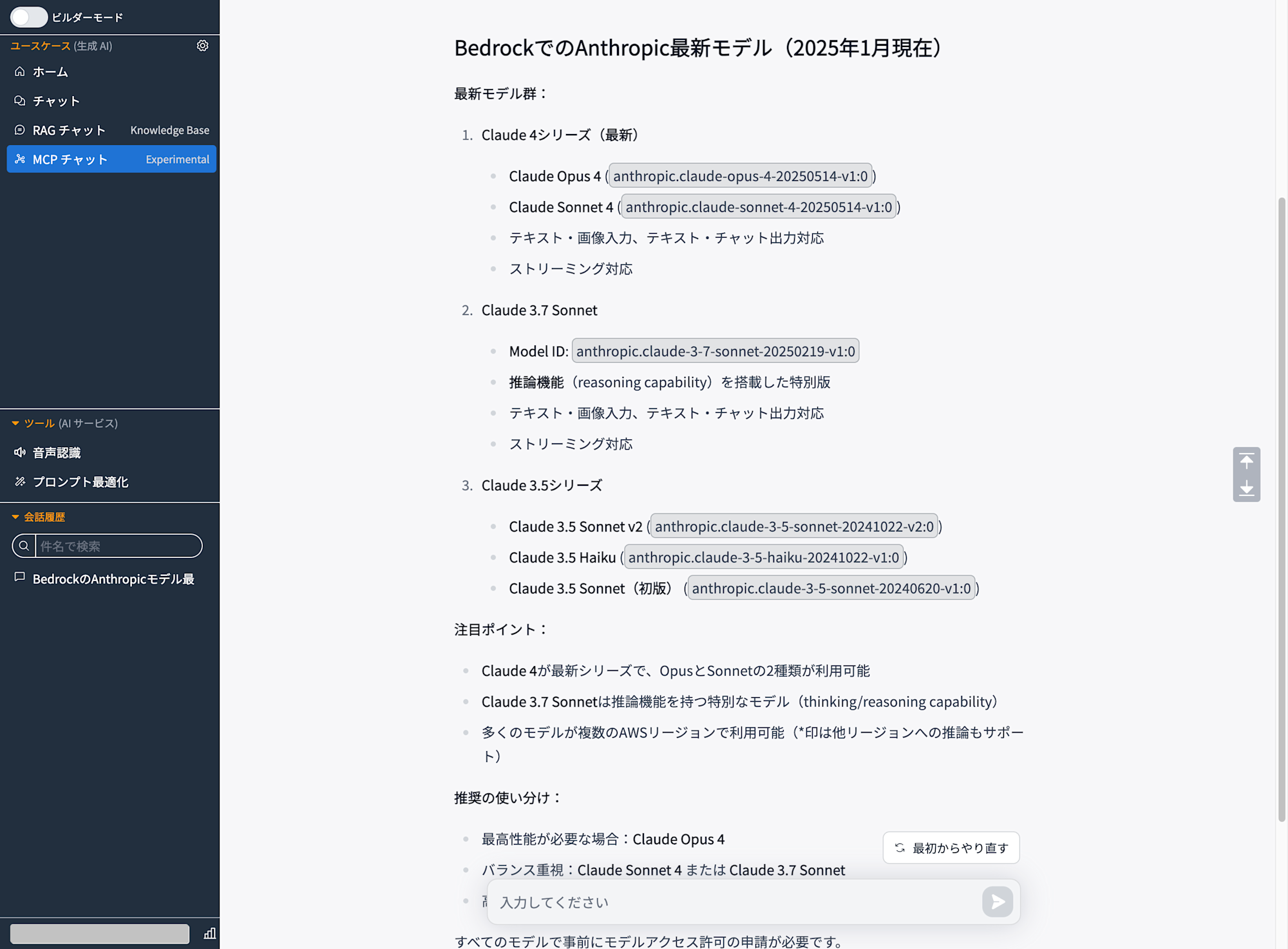Click the search magnifier icon in 会話履歴
This screenshot has height=949, width=1288.
click(x=24, y=546)
